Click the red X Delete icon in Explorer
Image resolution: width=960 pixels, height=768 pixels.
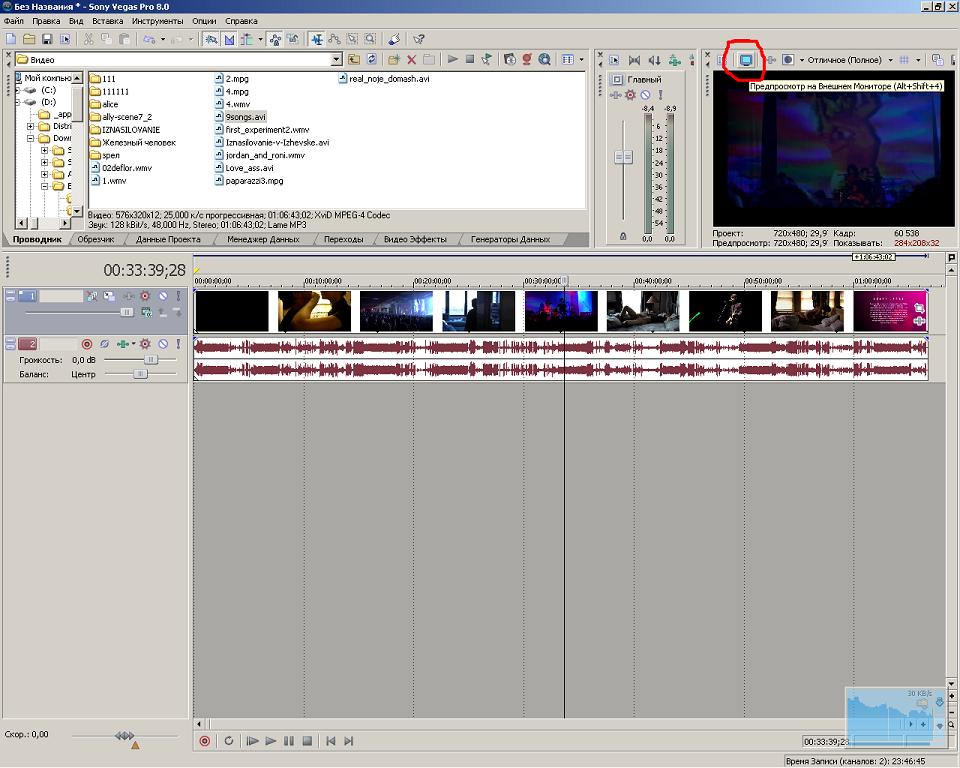coord(411,59)
